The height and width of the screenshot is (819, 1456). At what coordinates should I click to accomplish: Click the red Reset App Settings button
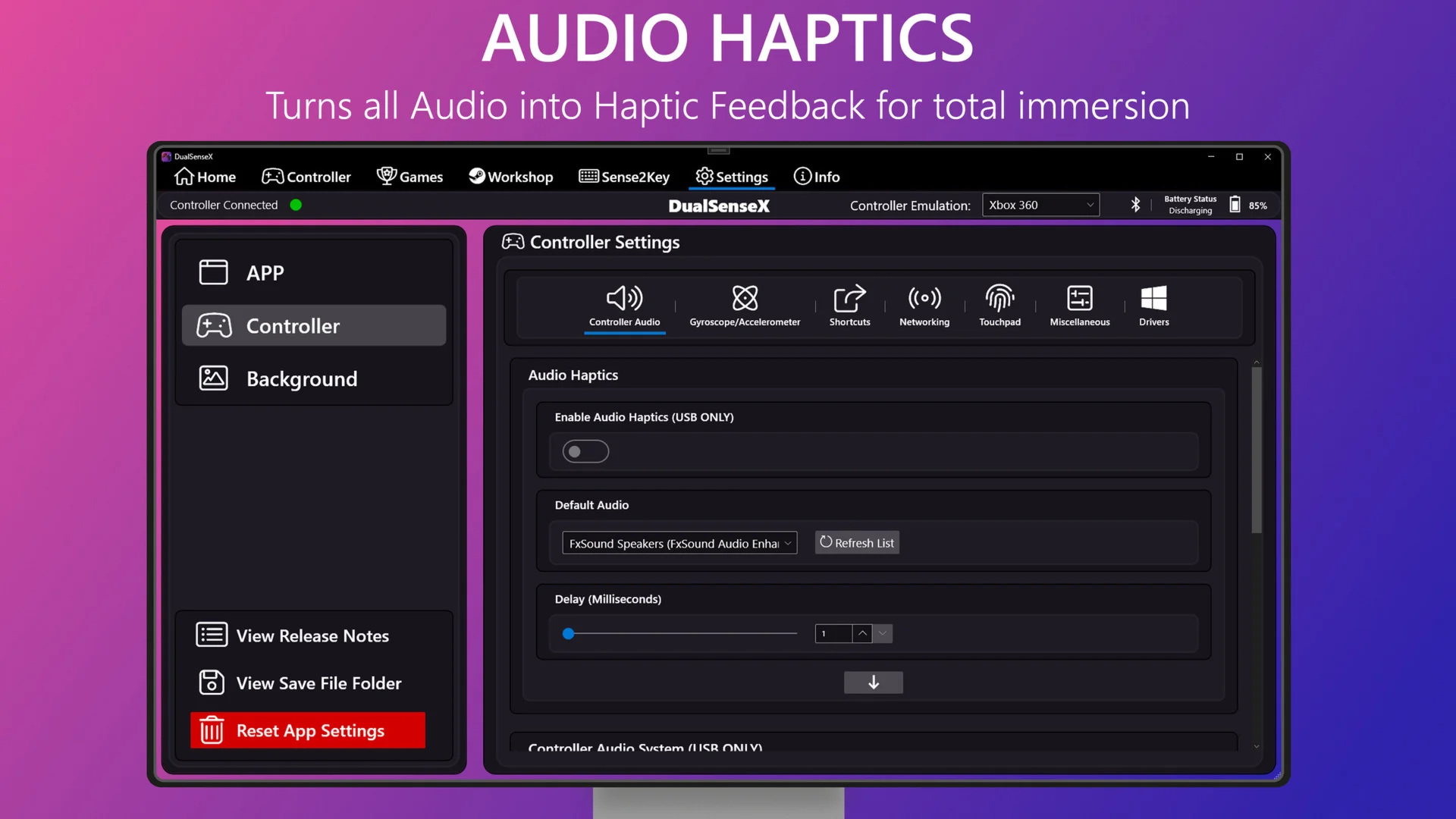307,730
